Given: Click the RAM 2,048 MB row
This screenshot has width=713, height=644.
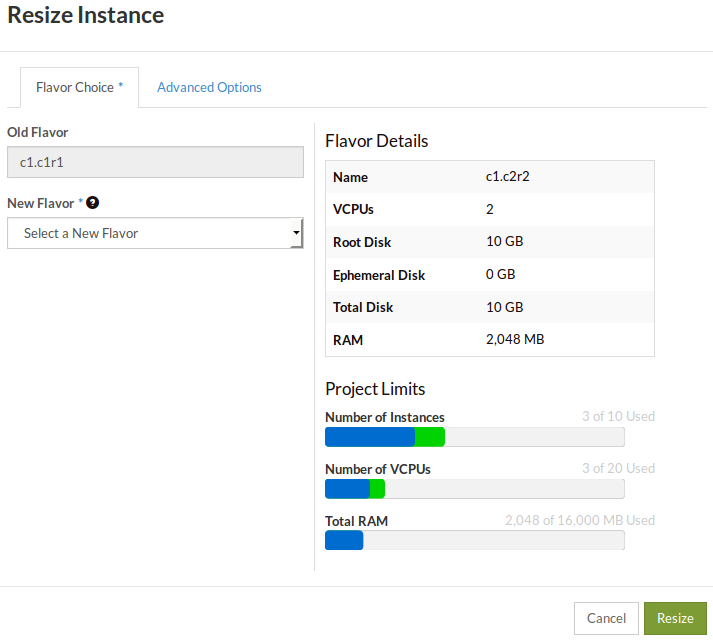Looking at the screenshot, I should tap(490, 340).
